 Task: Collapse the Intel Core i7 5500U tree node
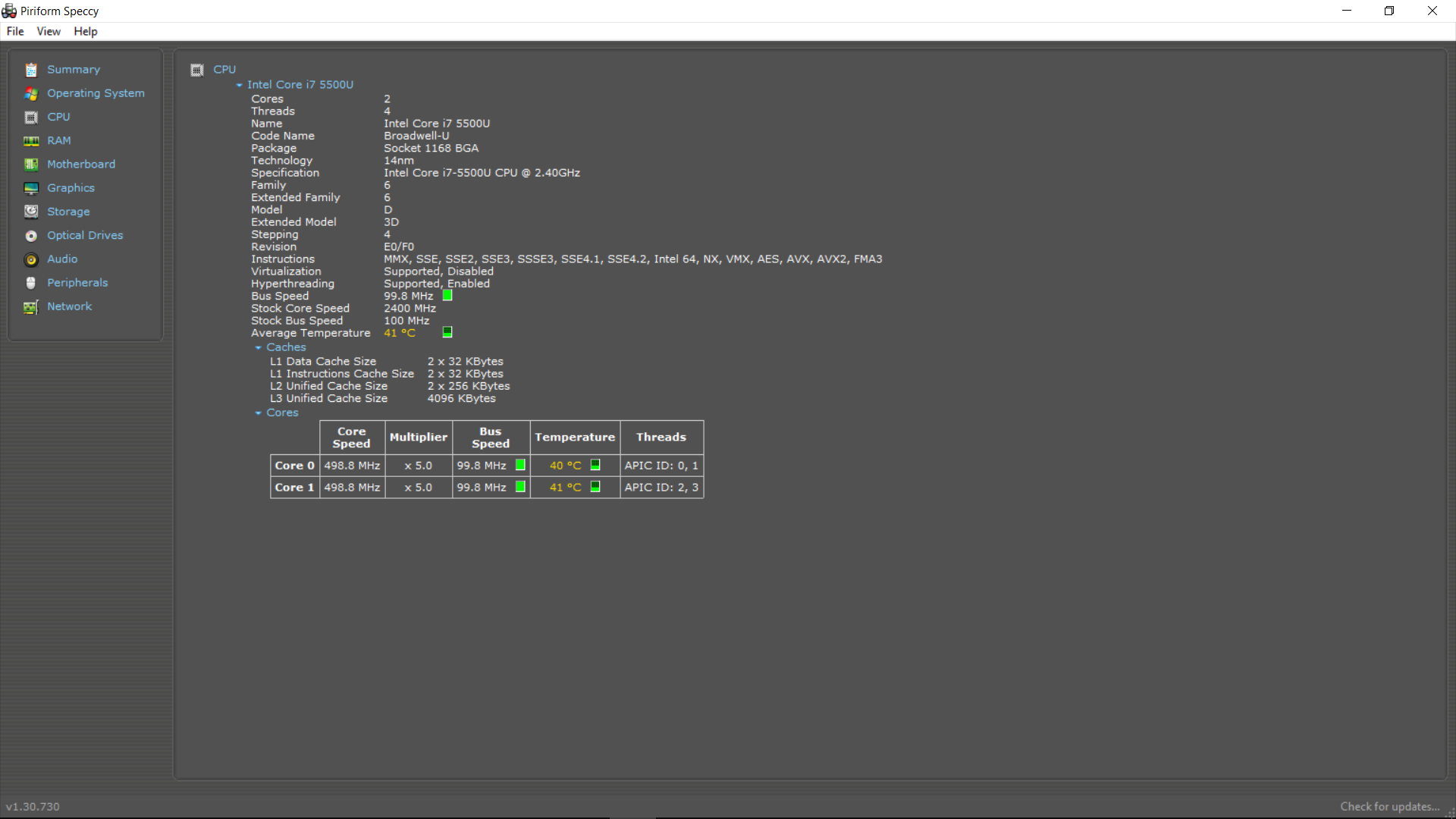click(240, 85)
